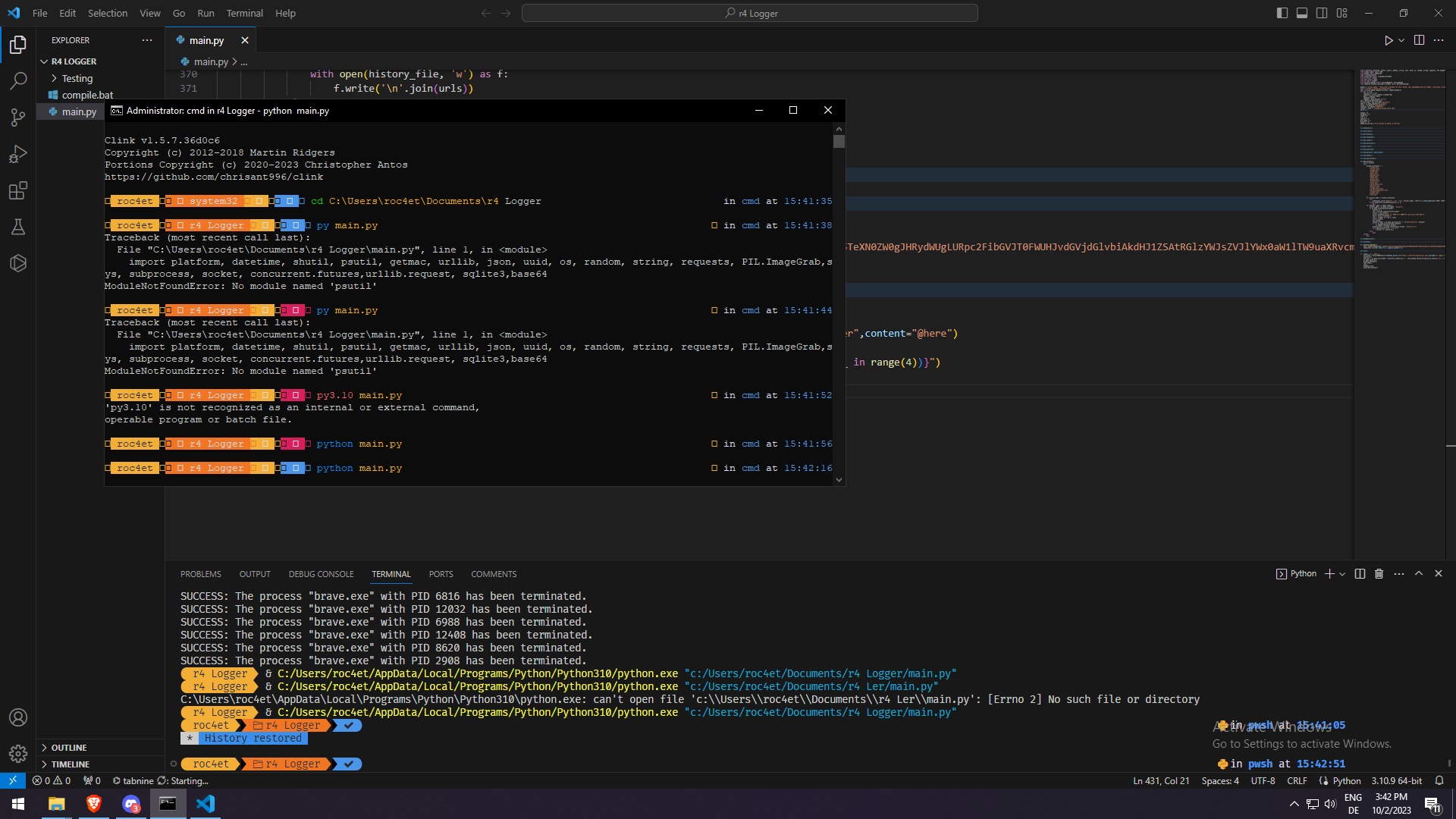
Task: Switch to the OUTPUT tab
Action: 255,574
